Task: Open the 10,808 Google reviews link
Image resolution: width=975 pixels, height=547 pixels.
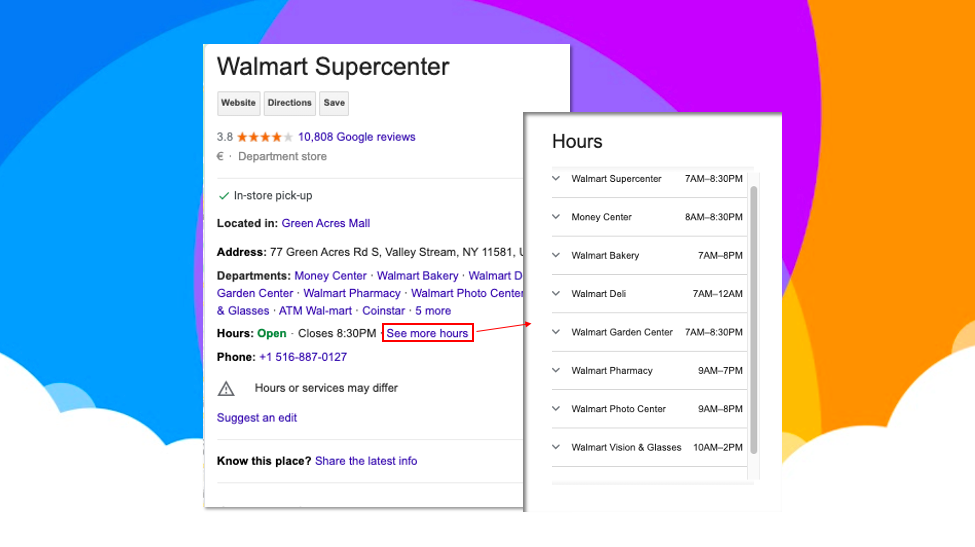Action: (x=356, y=137)
